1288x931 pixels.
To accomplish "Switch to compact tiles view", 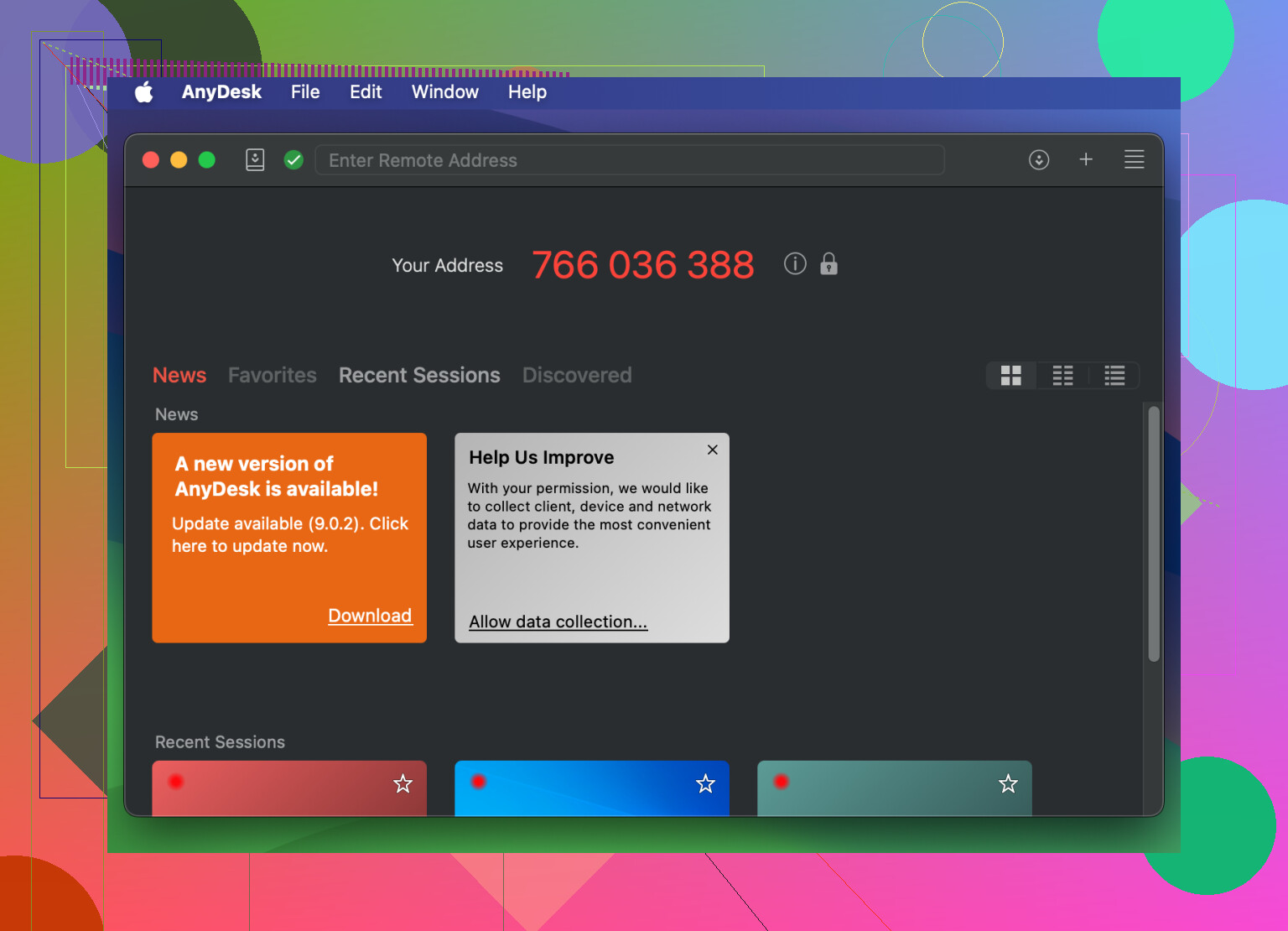I will [1062, 376].
